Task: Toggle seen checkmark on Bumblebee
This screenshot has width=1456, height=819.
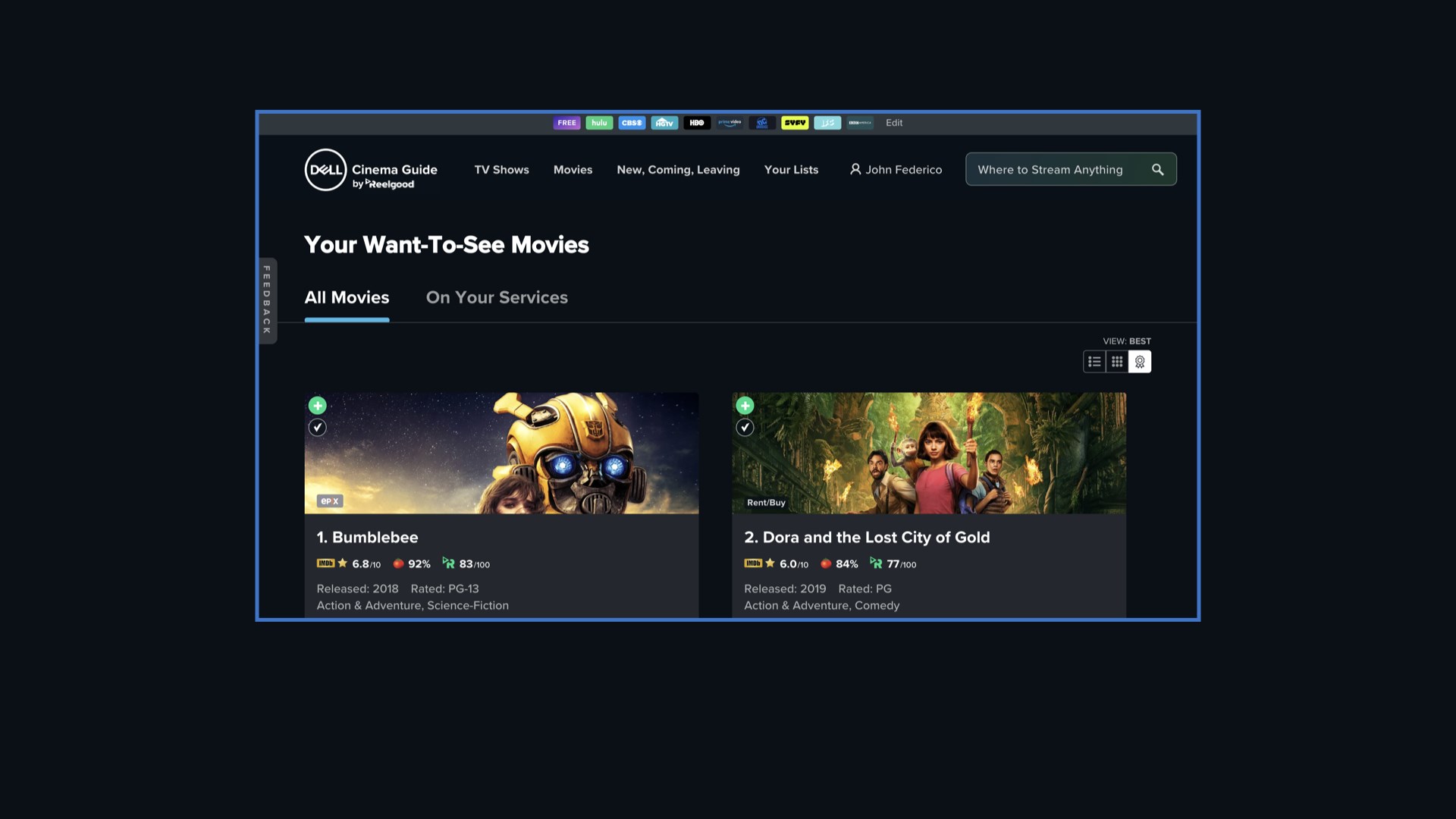Action: pyautogui.click(x=318, y=428)
